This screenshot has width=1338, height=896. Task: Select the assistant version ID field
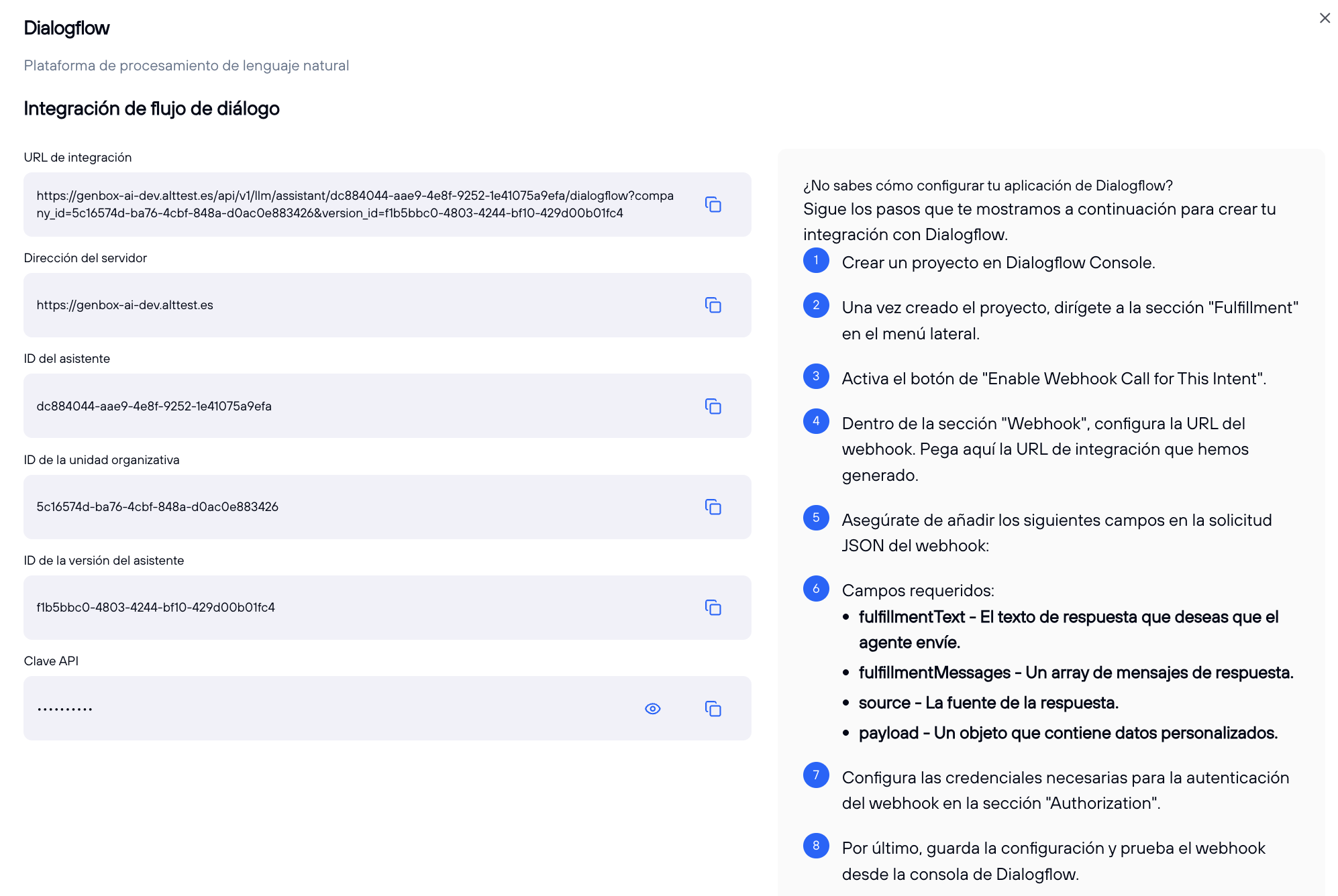tap(336, 608)
